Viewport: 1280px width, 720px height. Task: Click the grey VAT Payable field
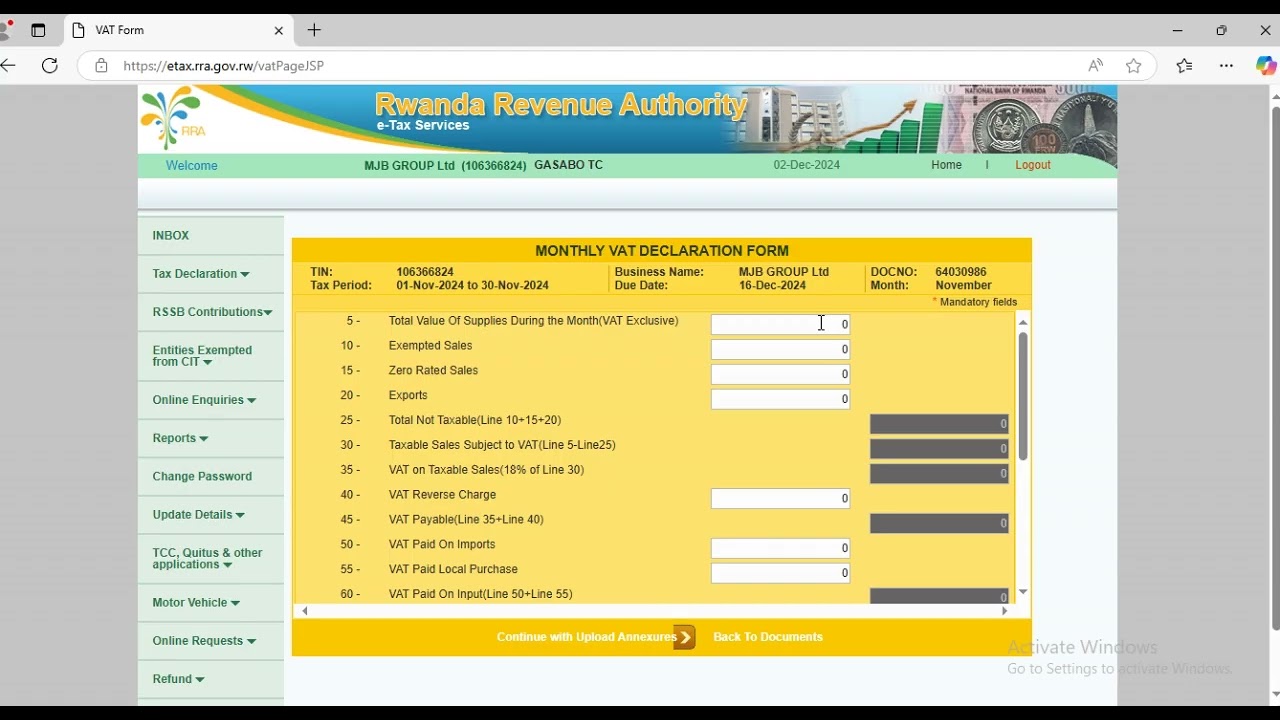[940, 524]
